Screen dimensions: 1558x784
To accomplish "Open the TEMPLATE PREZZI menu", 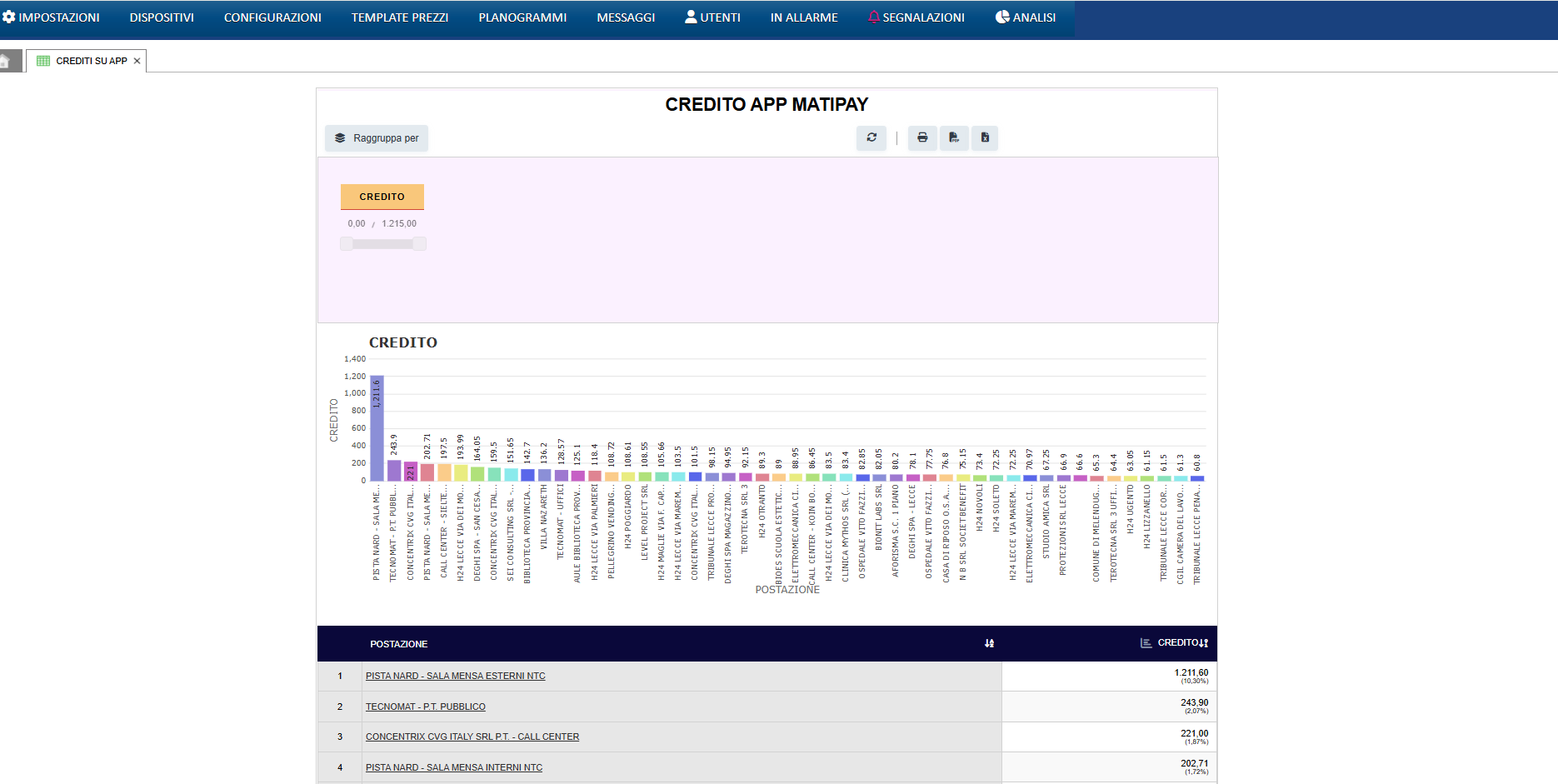I will click(400, 17).
